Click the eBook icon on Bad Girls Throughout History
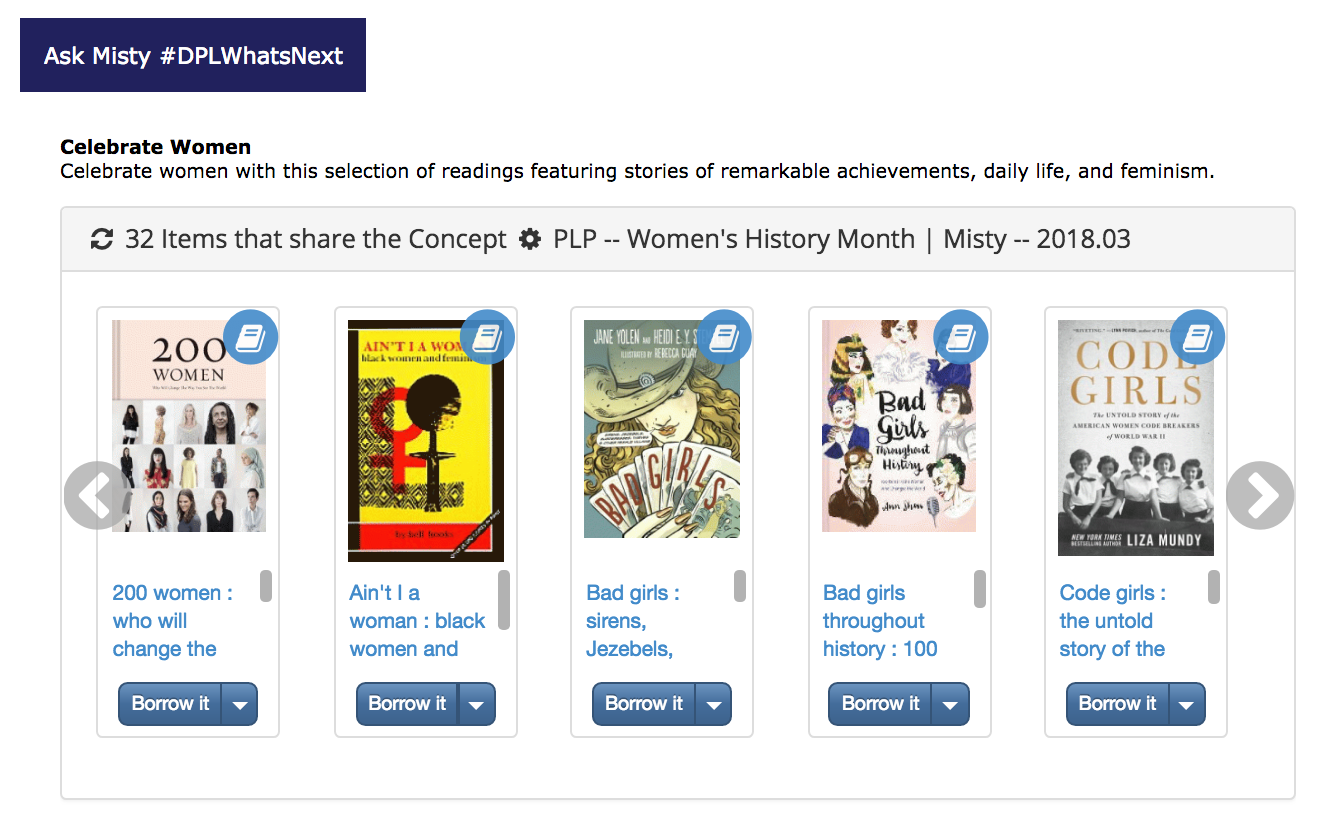1324x828 pixels. (x=960, y=337)
